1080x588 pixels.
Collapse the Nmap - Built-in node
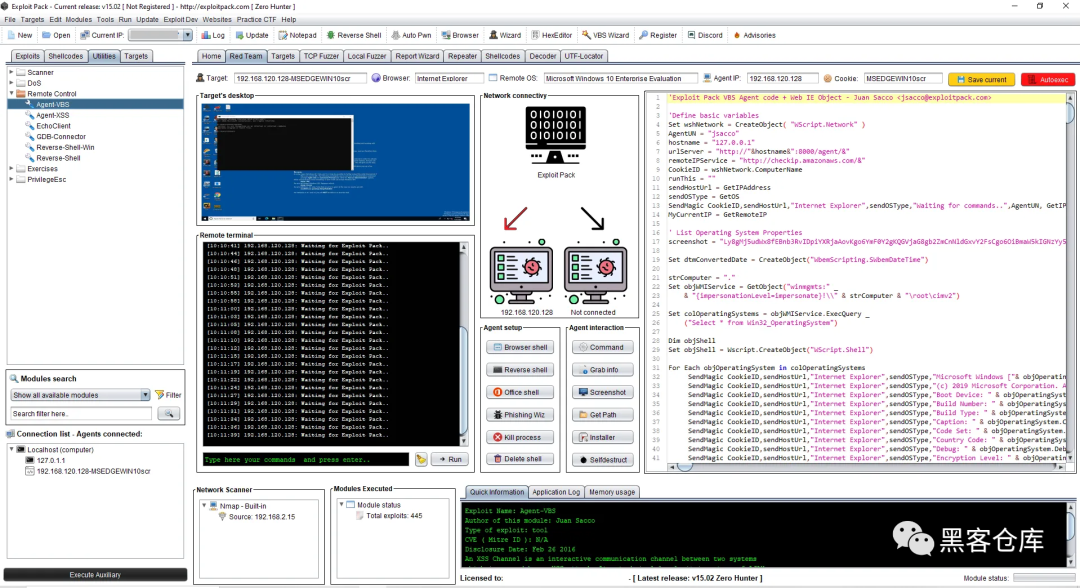[x=204, y=505]
